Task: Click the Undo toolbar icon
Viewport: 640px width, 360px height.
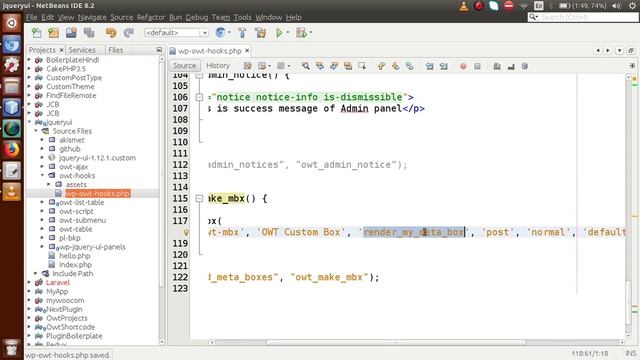Action: (x=111, y=33)
